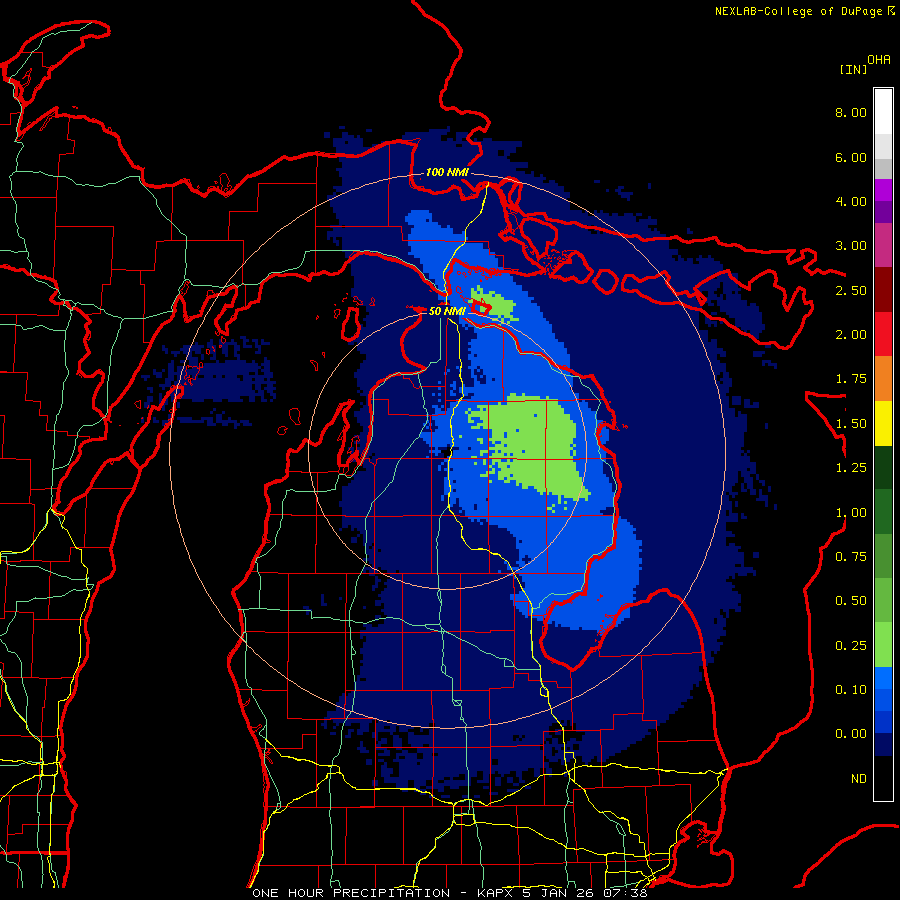Click the 1.50 legend value

click(x=851, y=424)
